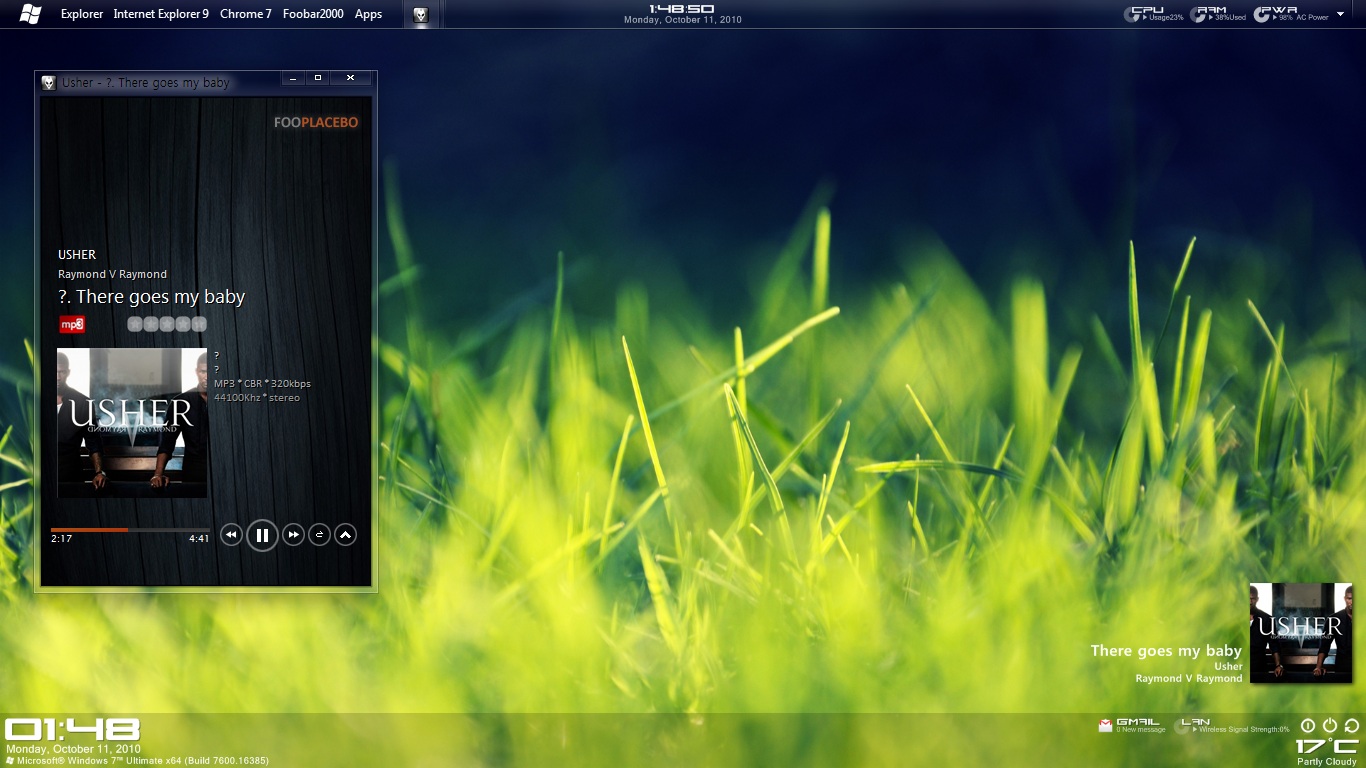Click the 'Partly Cloudy' weather label

tap(1327, 762)
